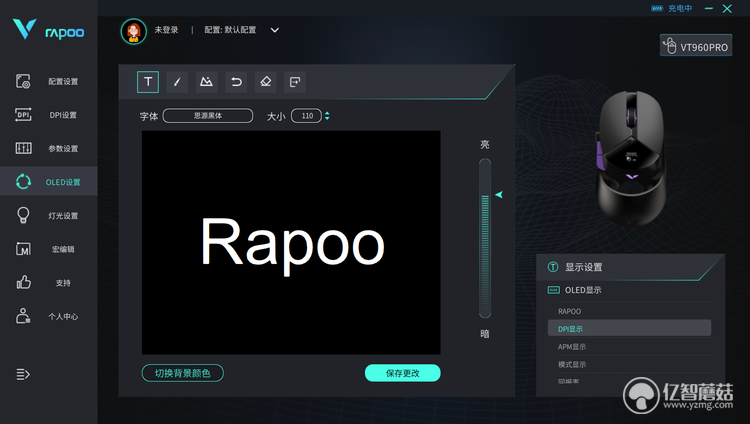Click the OLED preview canvas with Rapoo text
The width and height of the screenshot is (750, 424).
coord(291,243)
